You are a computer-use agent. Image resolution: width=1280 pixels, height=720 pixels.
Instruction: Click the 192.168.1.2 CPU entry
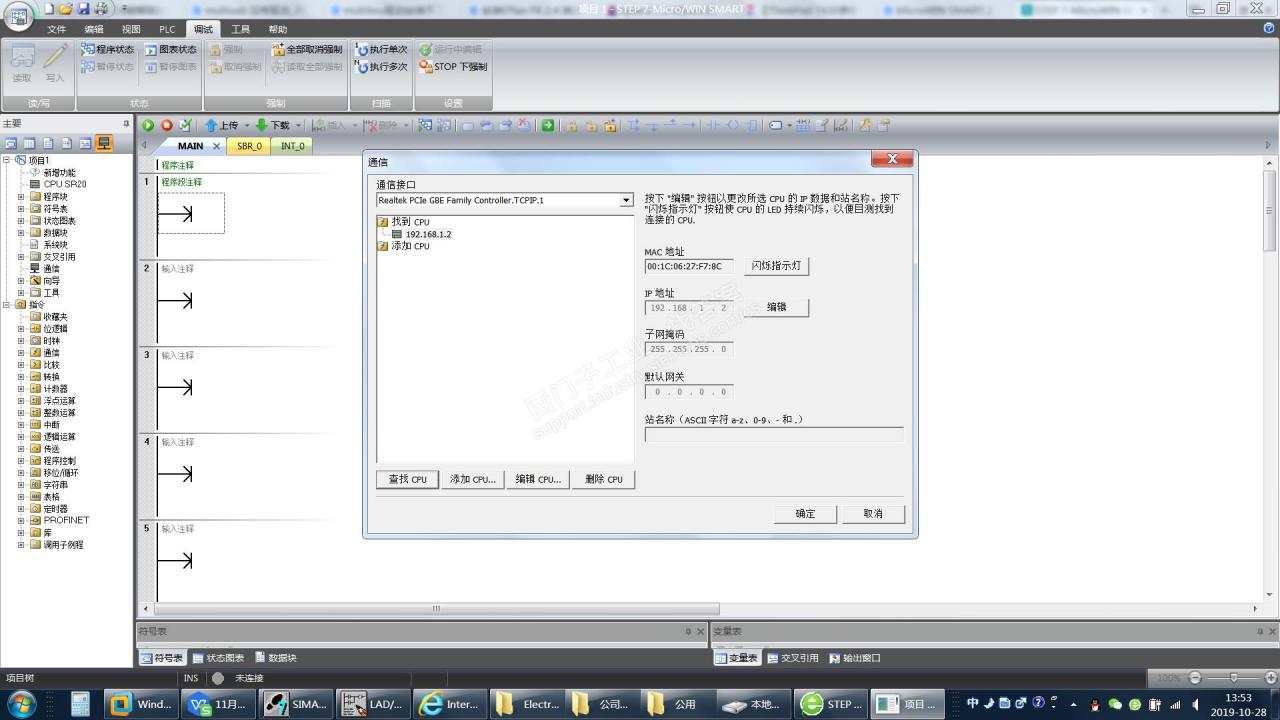click(428, 234)
